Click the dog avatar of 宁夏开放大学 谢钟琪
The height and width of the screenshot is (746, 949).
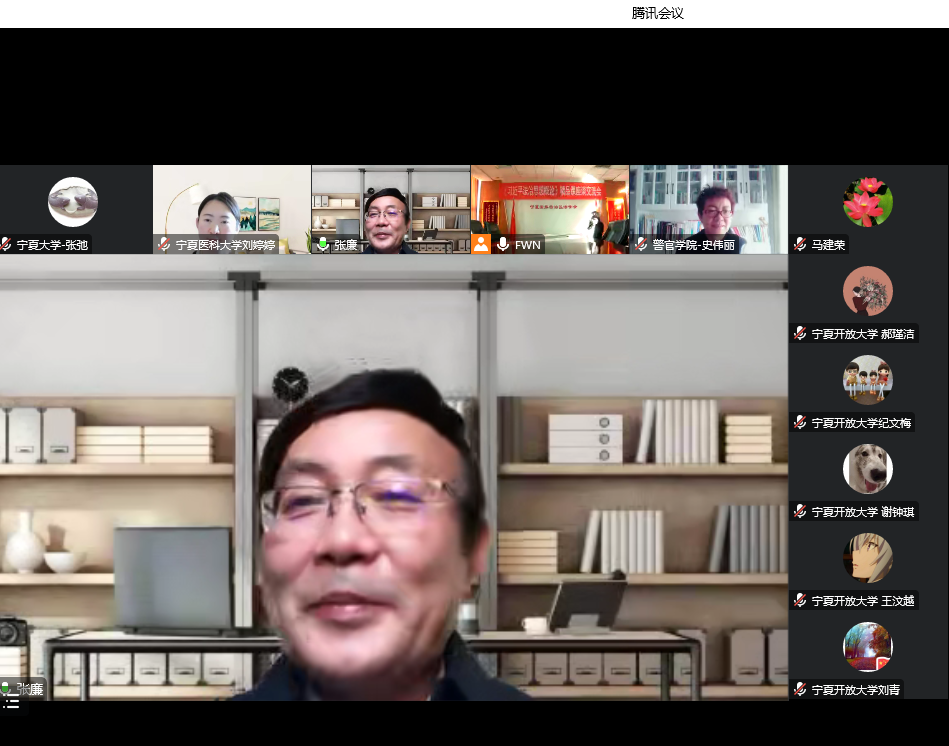click(867, 469)
